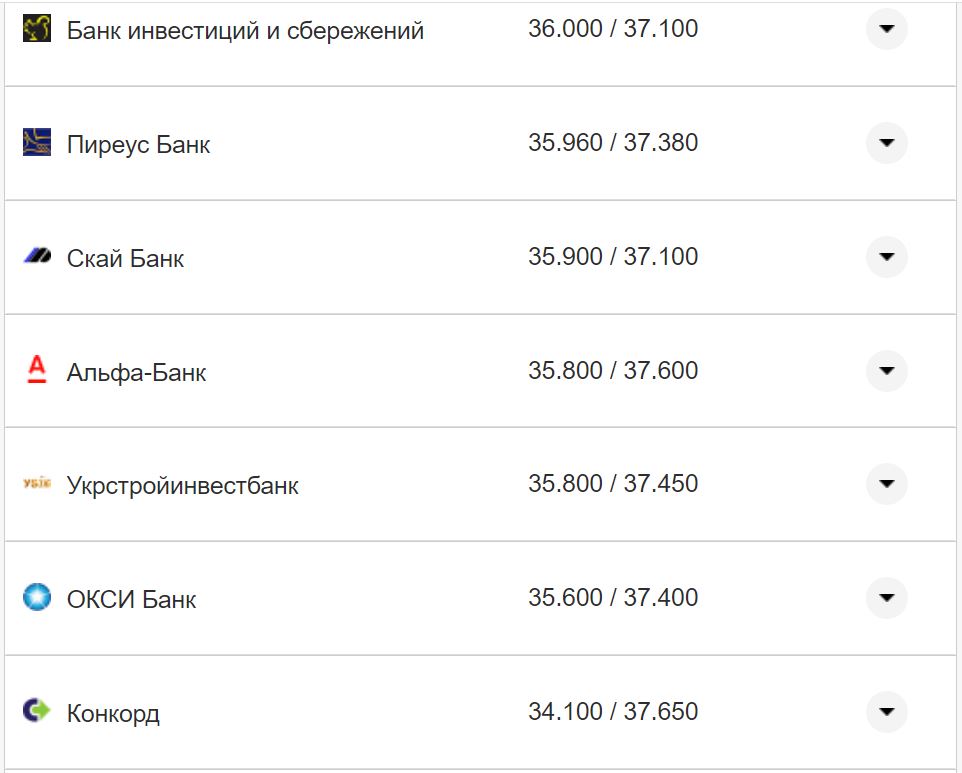Viewport: 962px width, 773px height.
Task: Click the Скай Банк logo icon
Action: click(x=37, y=257)
